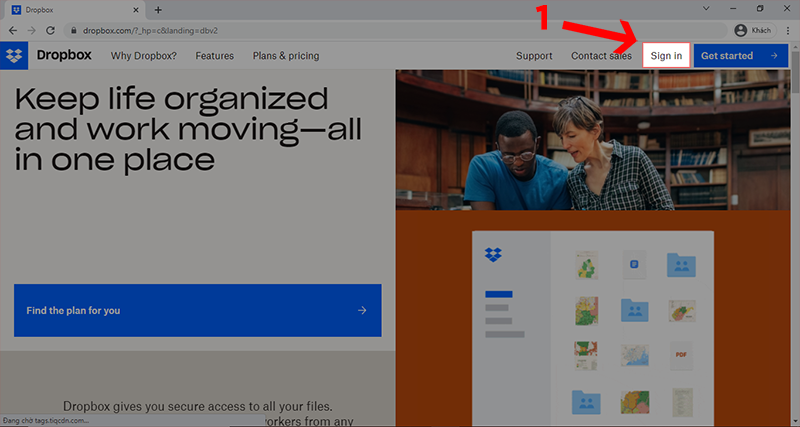Click the Contact sales link
Screen dimensions: 800x427
point(601,56)
